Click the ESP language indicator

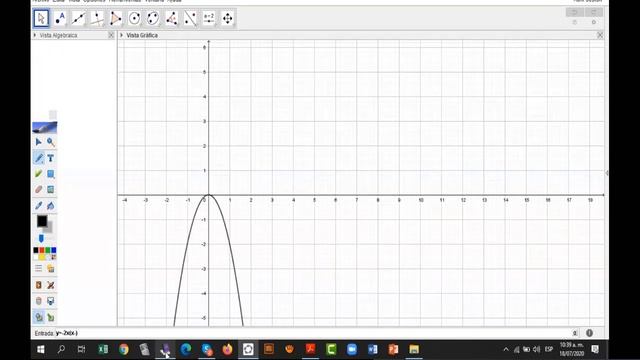[x=549, y=349]
